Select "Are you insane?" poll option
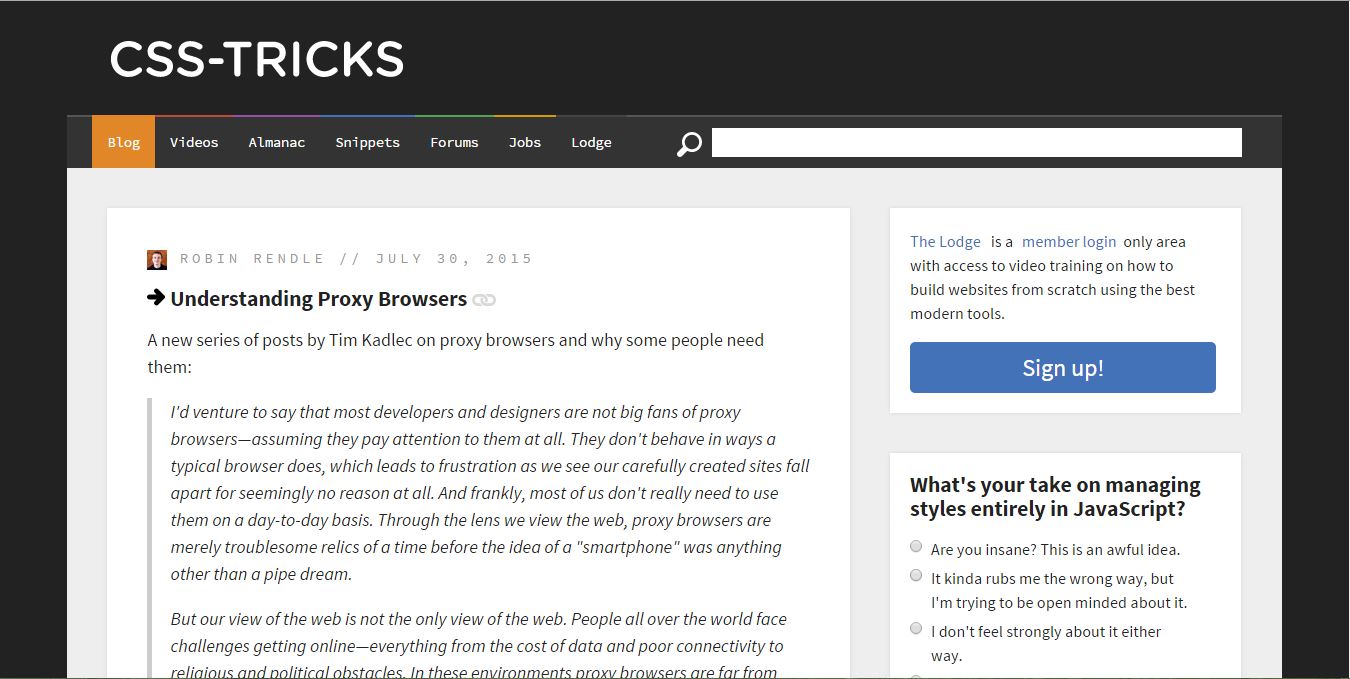Viewport: 1350px width, 679px height. tap(916, 546)
